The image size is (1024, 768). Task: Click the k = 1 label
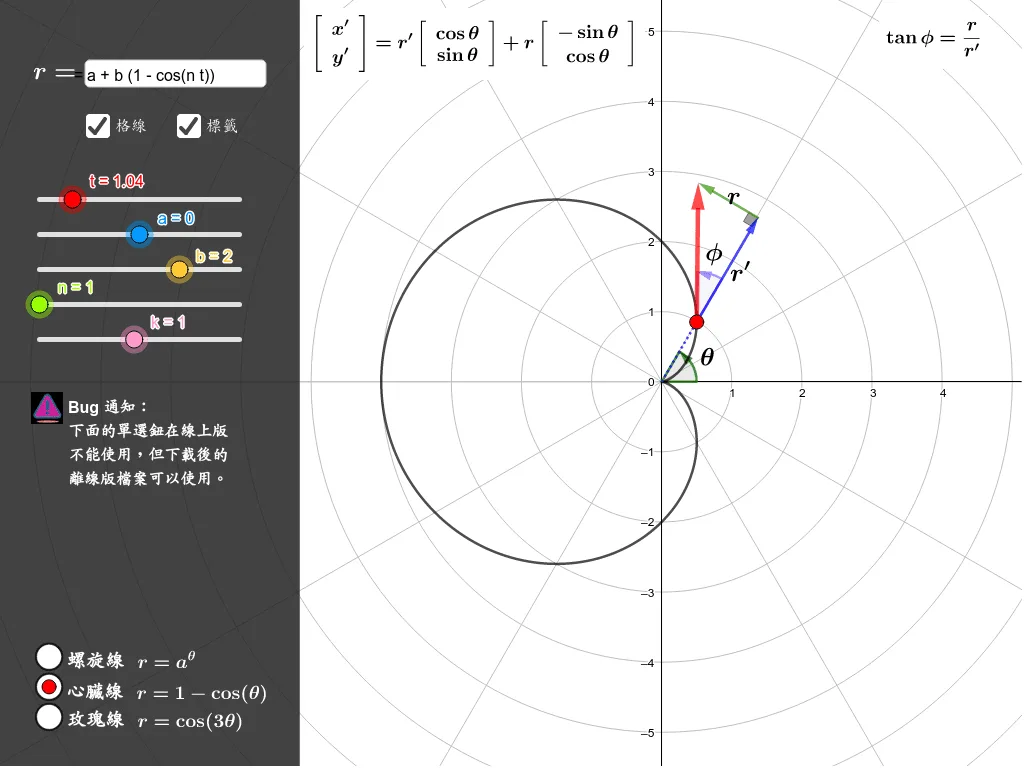coord(168,322)
